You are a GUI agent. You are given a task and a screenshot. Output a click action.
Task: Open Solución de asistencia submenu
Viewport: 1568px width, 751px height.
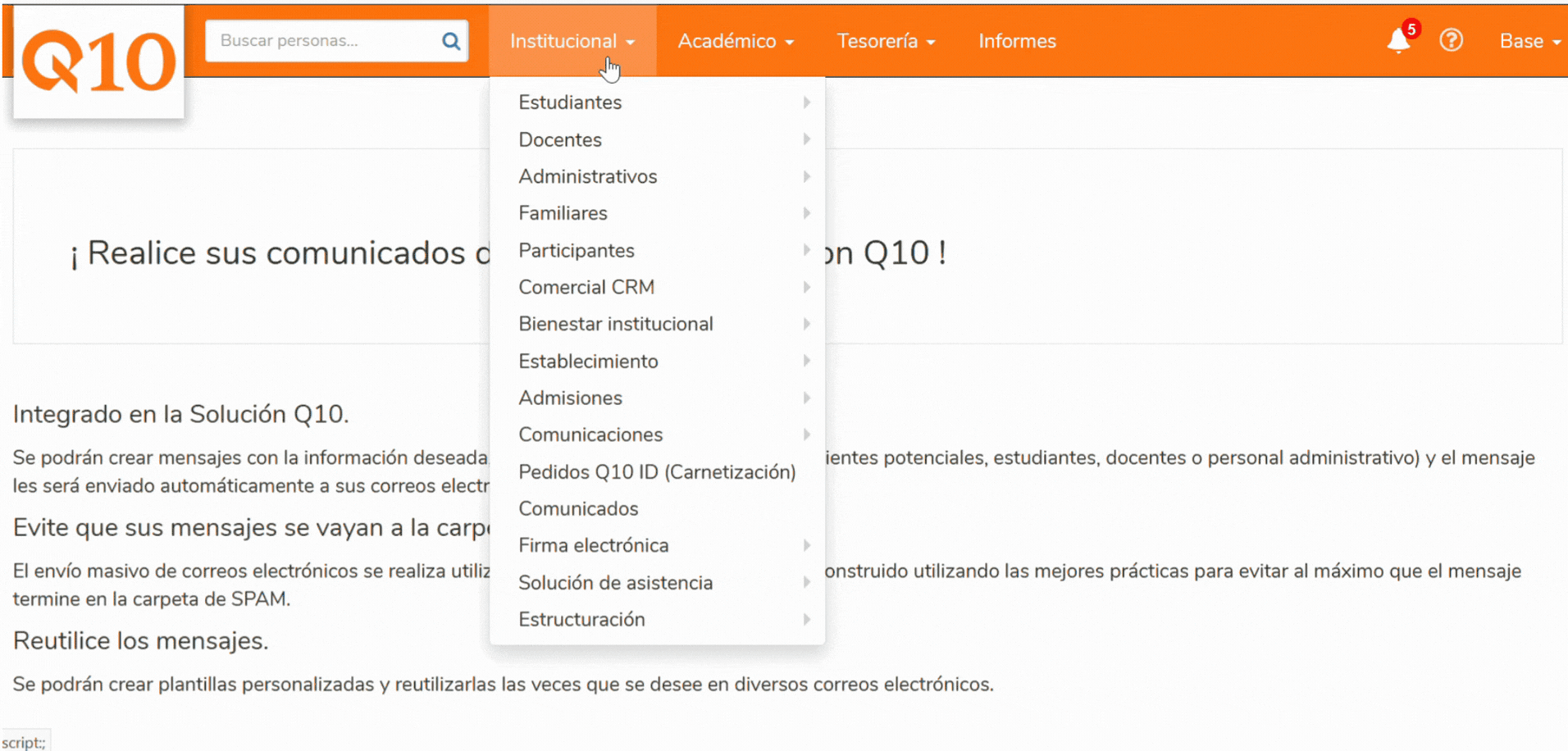[x=657, y=582]
